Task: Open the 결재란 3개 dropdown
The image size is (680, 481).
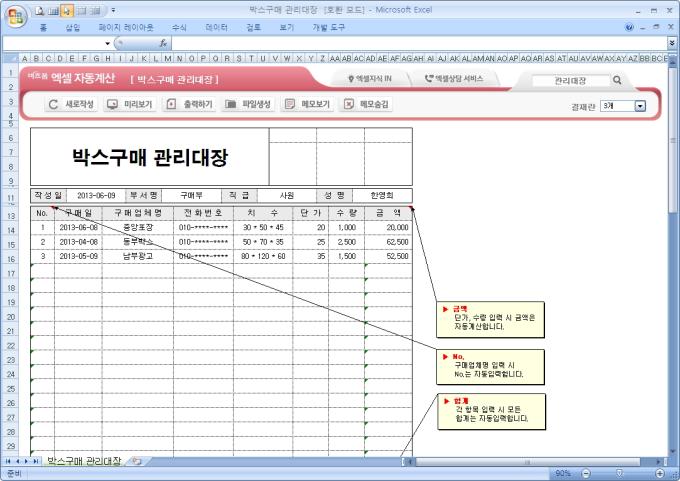Action: click(x=640, y=106)
